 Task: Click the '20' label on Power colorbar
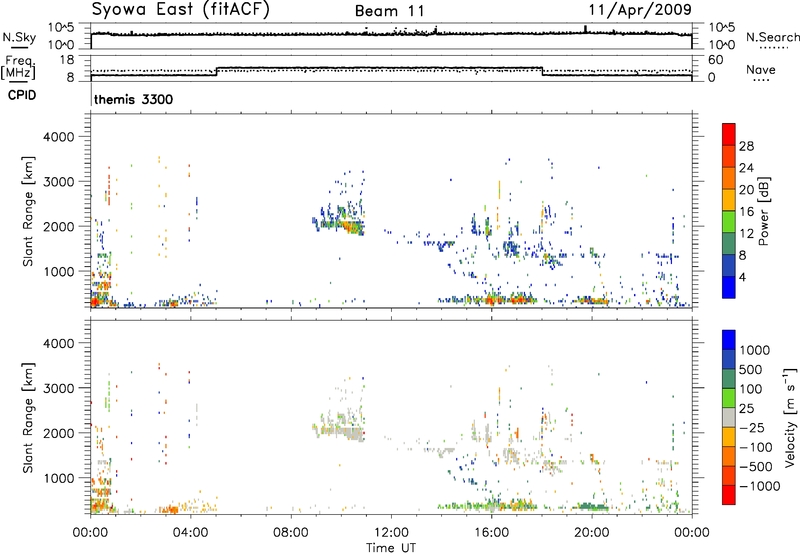[746, 190]
